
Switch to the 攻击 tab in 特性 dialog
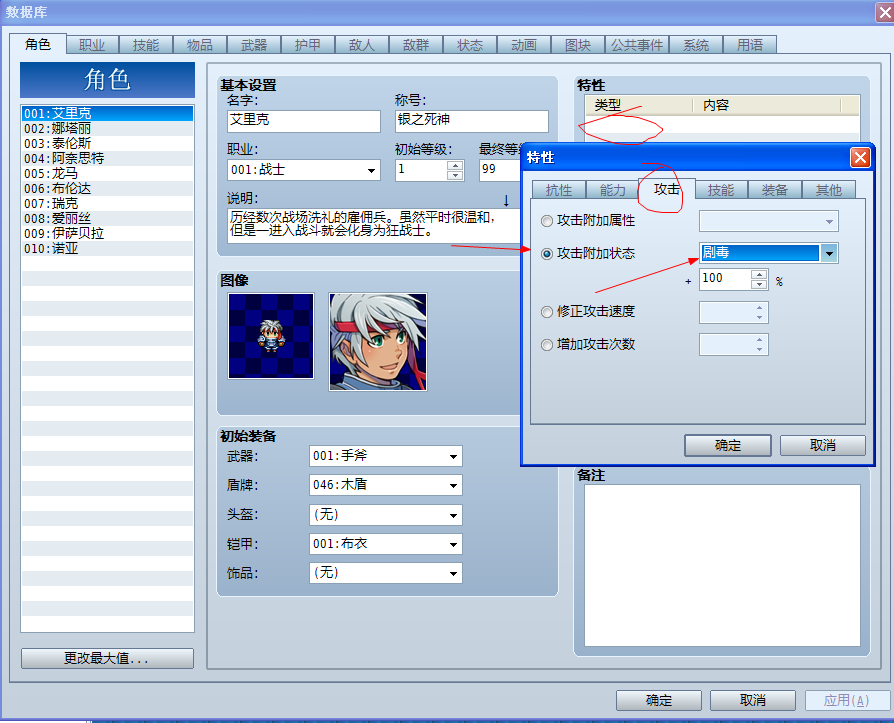[x=667, y=189]
